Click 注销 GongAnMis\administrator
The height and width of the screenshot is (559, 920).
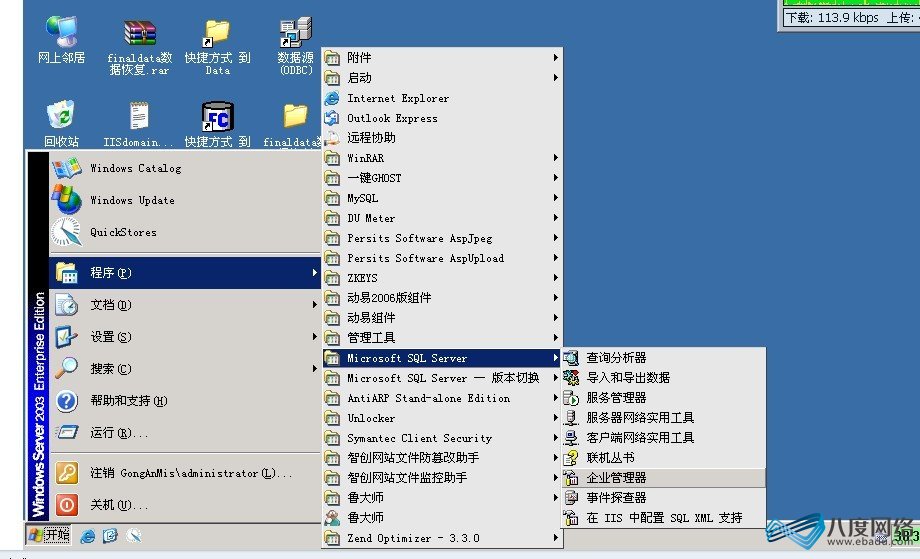[185, 473]
